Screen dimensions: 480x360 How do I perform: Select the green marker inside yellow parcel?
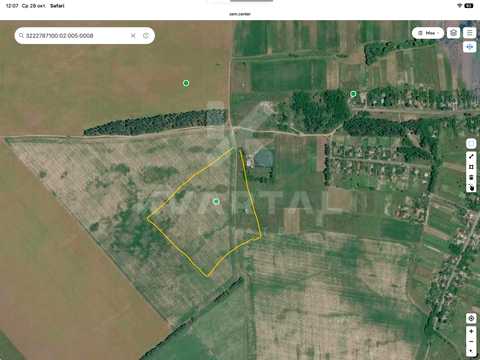216,201
